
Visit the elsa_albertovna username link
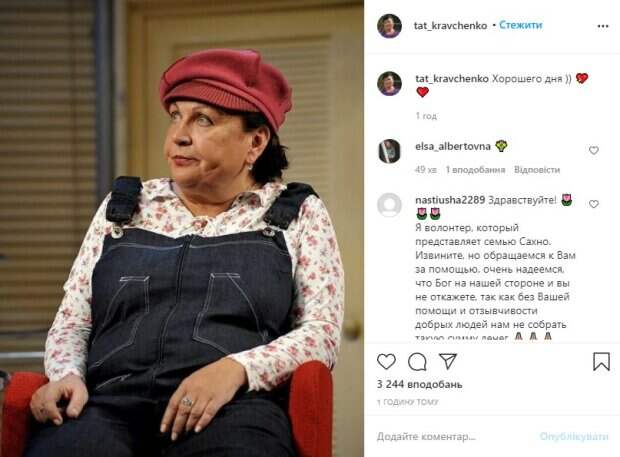453,146
